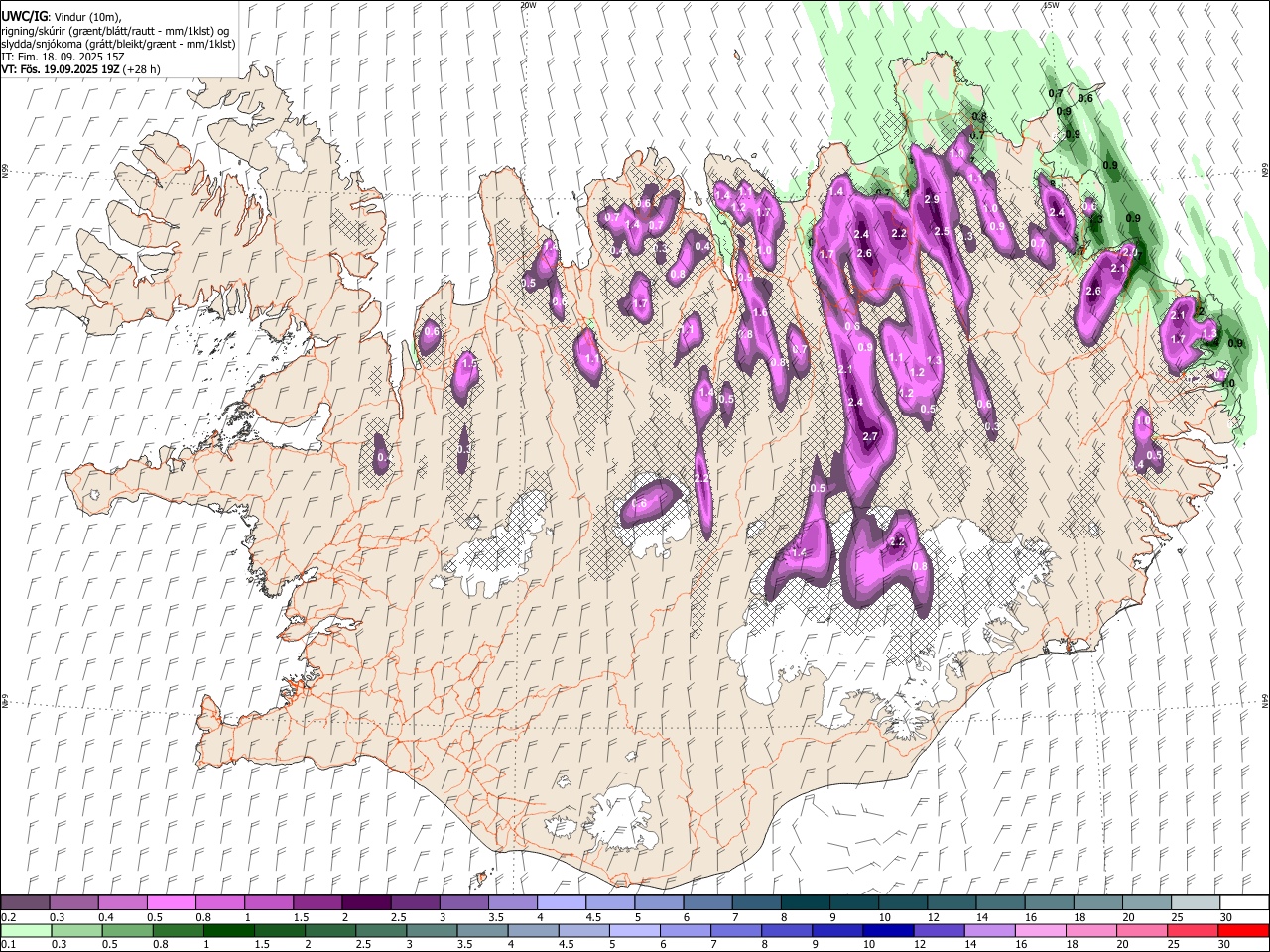Screen dimensions: 1270x952
Task: Click the '0.2' label in the upper legend
Action: (x=9, y=917)
